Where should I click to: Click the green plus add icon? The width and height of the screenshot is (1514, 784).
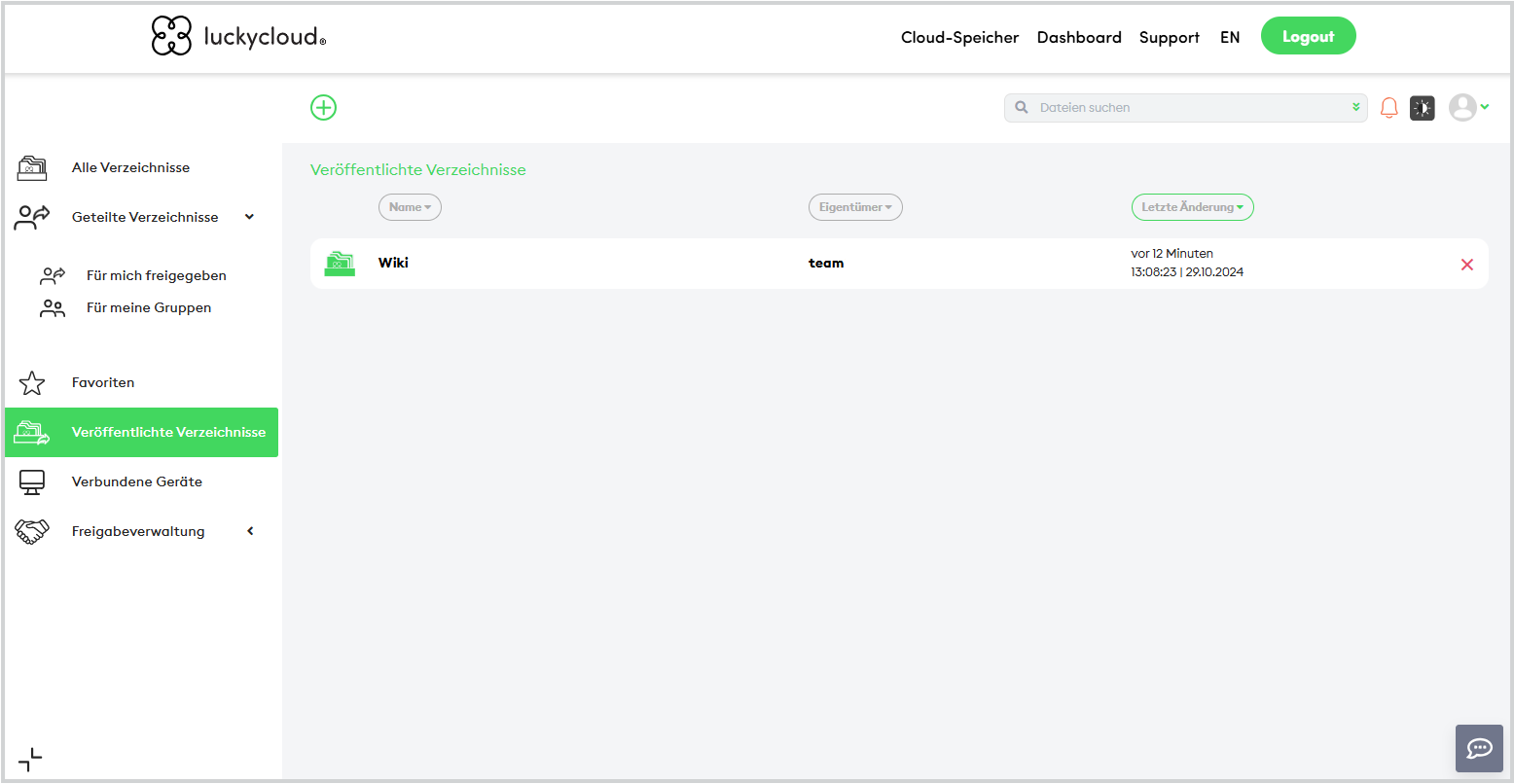[323, 107]
